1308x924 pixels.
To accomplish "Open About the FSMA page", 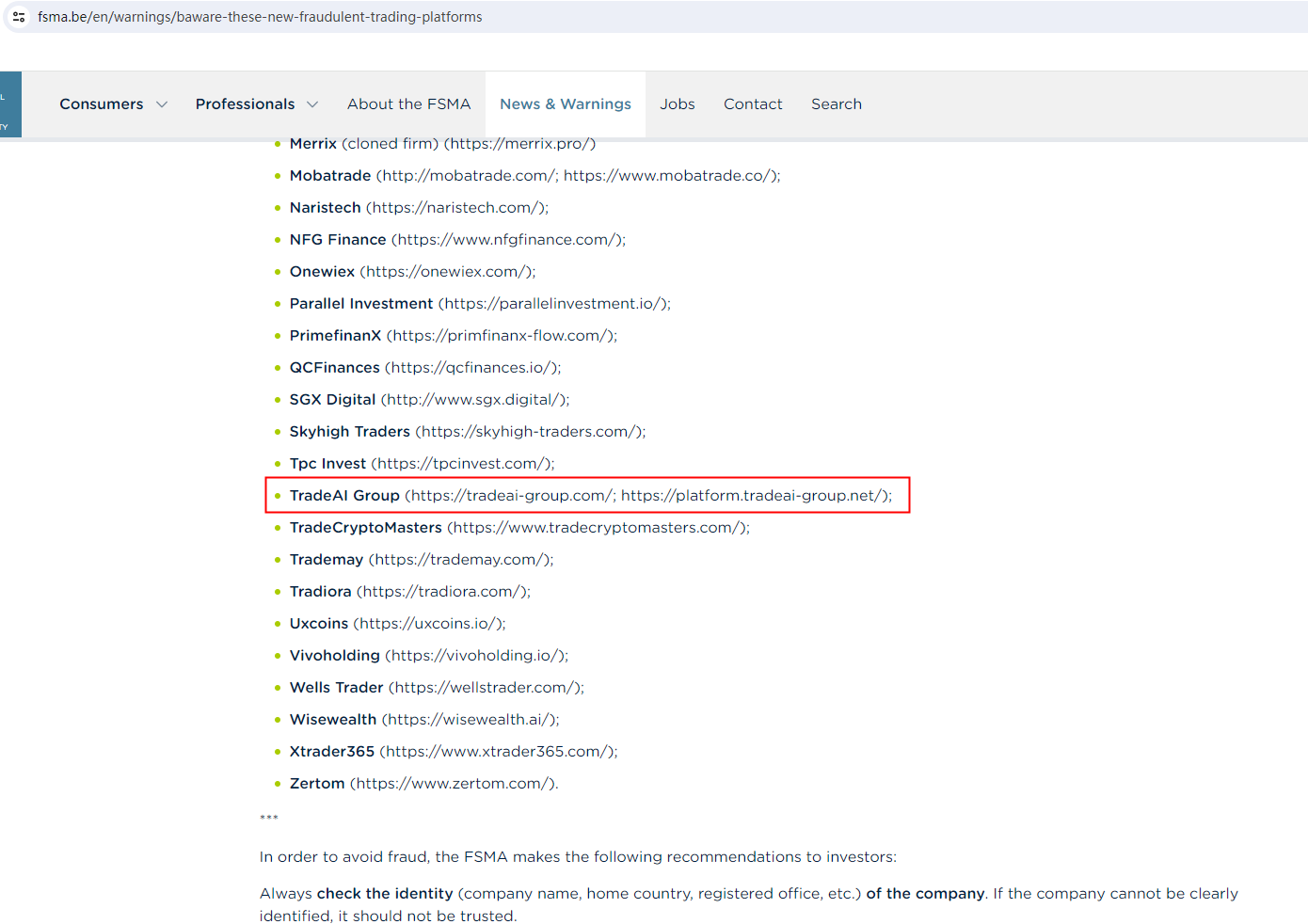I will click(408, 104).
